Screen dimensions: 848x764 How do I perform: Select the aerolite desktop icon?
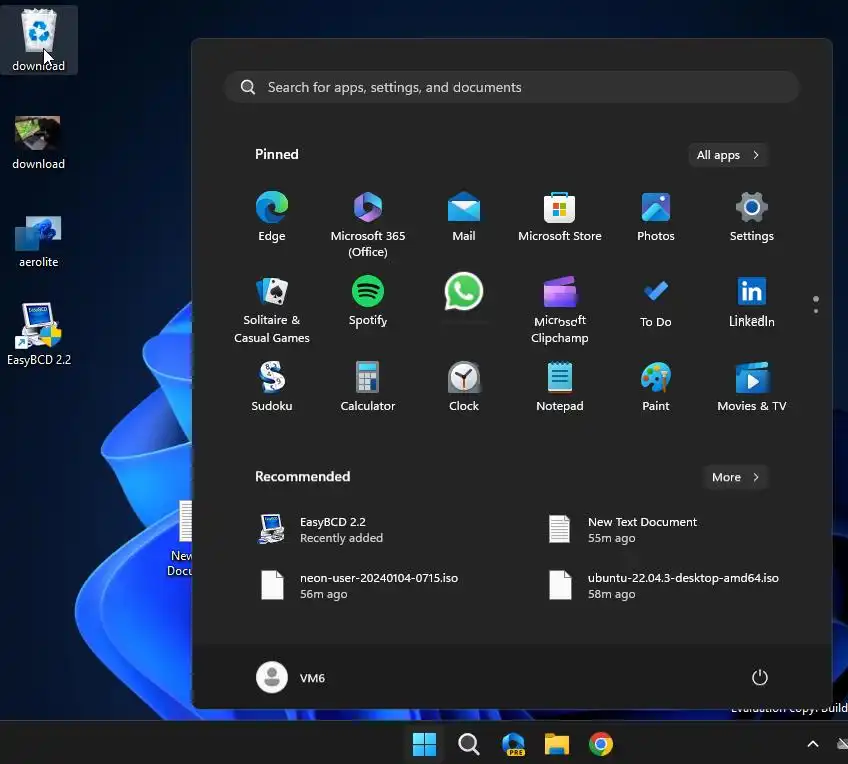pos(38,241)
